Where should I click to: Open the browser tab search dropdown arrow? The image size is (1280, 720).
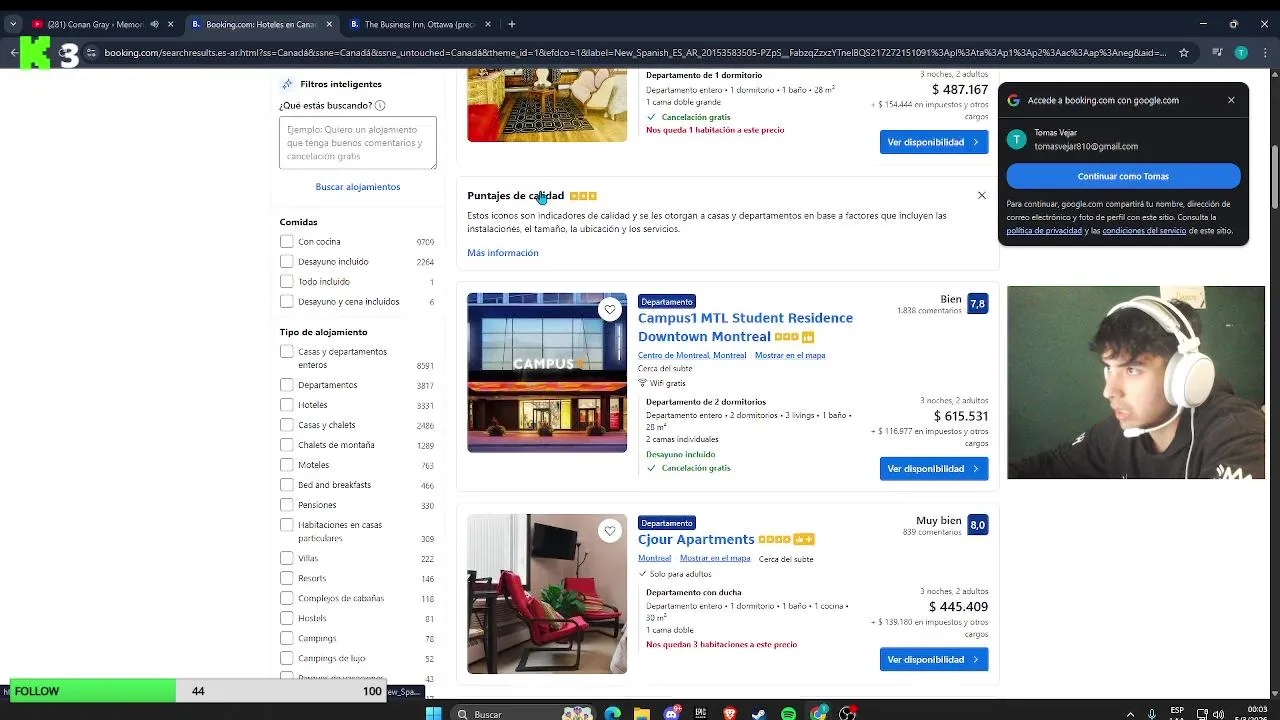pos(13,24)
